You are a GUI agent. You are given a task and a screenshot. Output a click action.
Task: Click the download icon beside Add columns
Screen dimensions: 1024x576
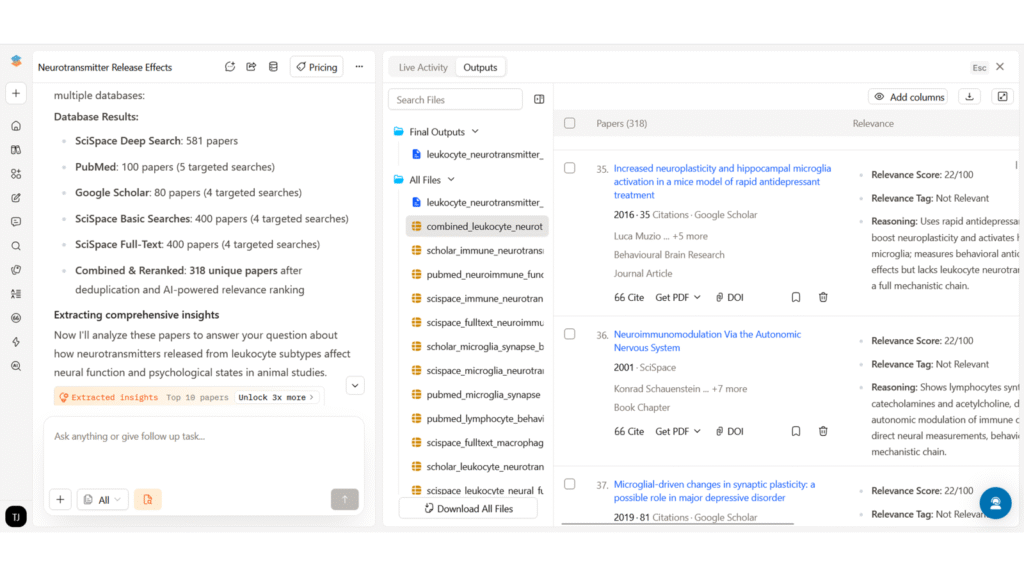[x=969, y=97]
